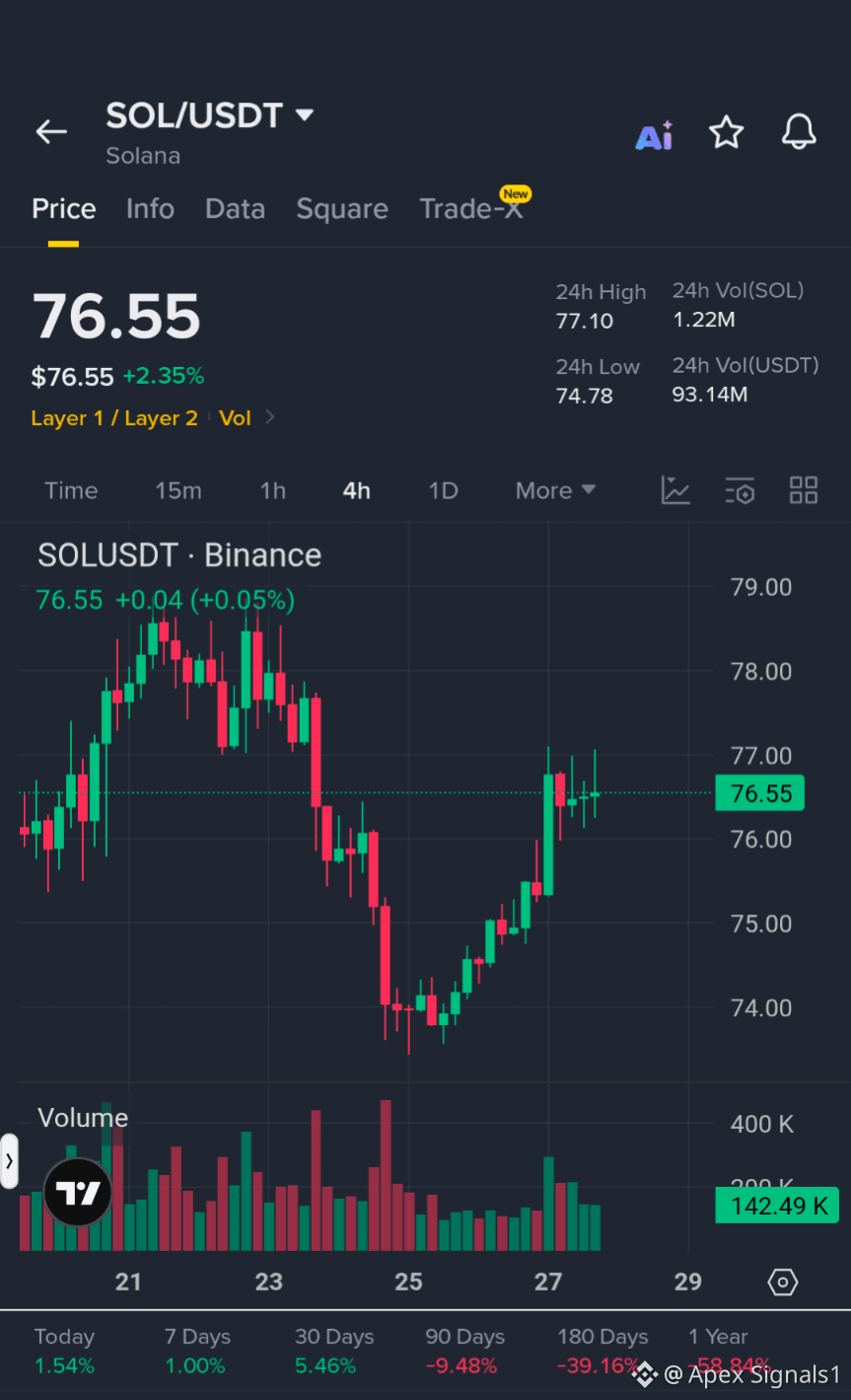Tap the current price label 76.55 on axis
Viewport: 851px width, 1400px height.
pyautogui.click(x=760, y=793)
